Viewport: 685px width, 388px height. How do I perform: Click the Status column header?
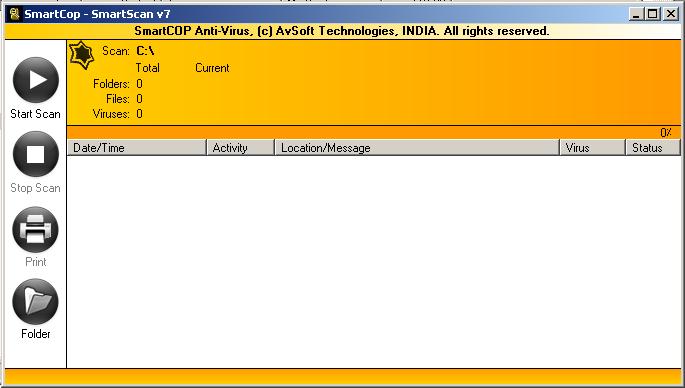point(653,148)
